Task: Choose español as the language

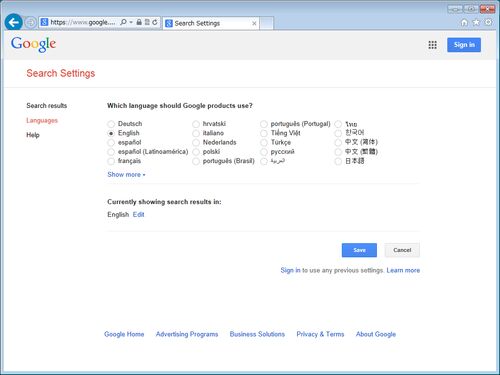Action: [x=111, y=143]
